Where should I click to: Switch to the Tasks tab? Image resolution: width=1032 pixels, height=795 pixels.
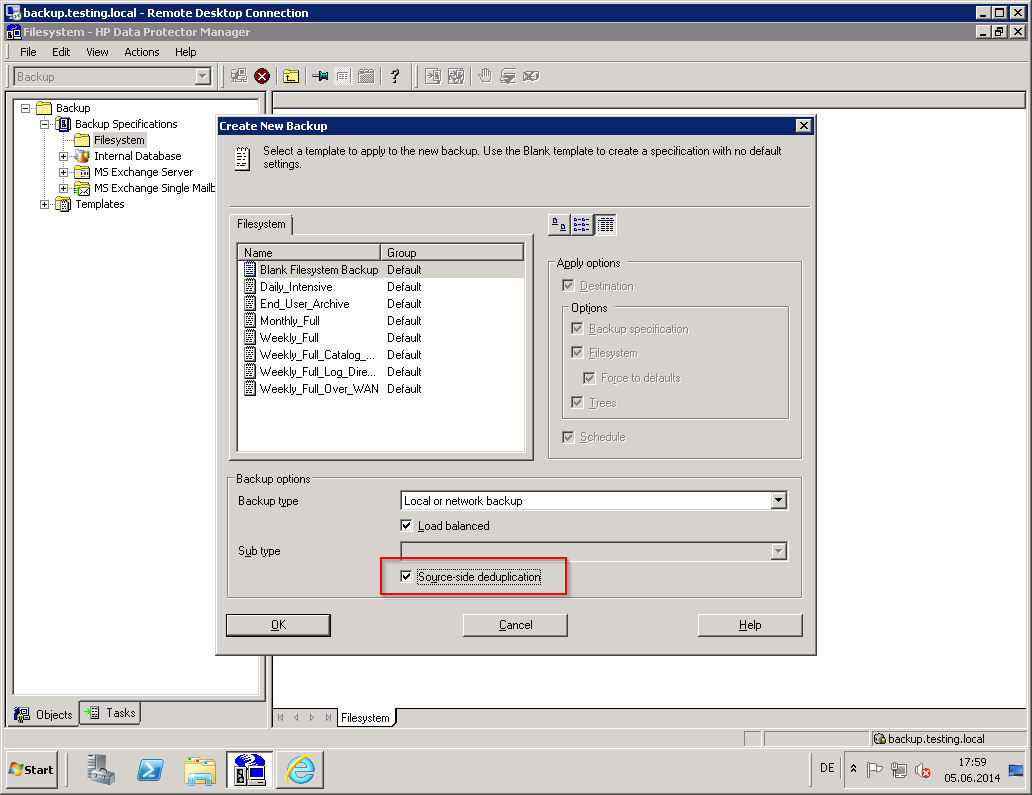pos(111,713)
